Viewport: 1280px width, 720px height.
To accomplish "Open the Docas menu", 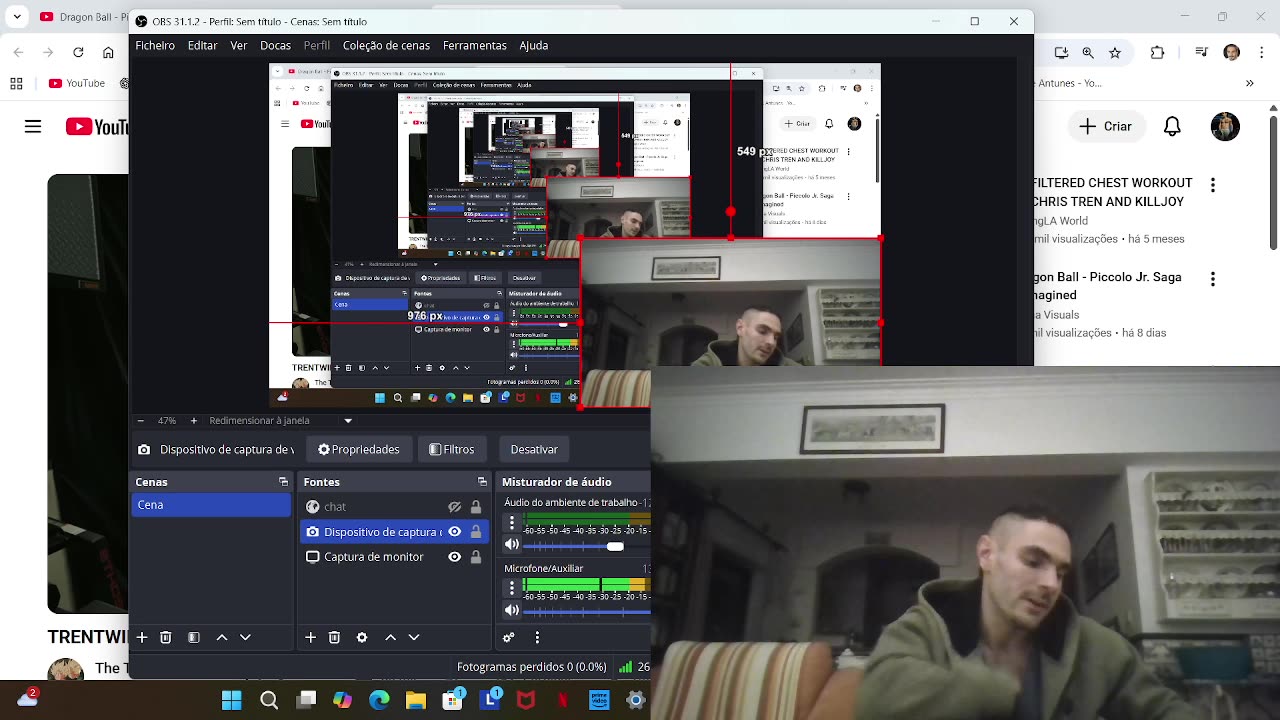I will pos(275,45).
